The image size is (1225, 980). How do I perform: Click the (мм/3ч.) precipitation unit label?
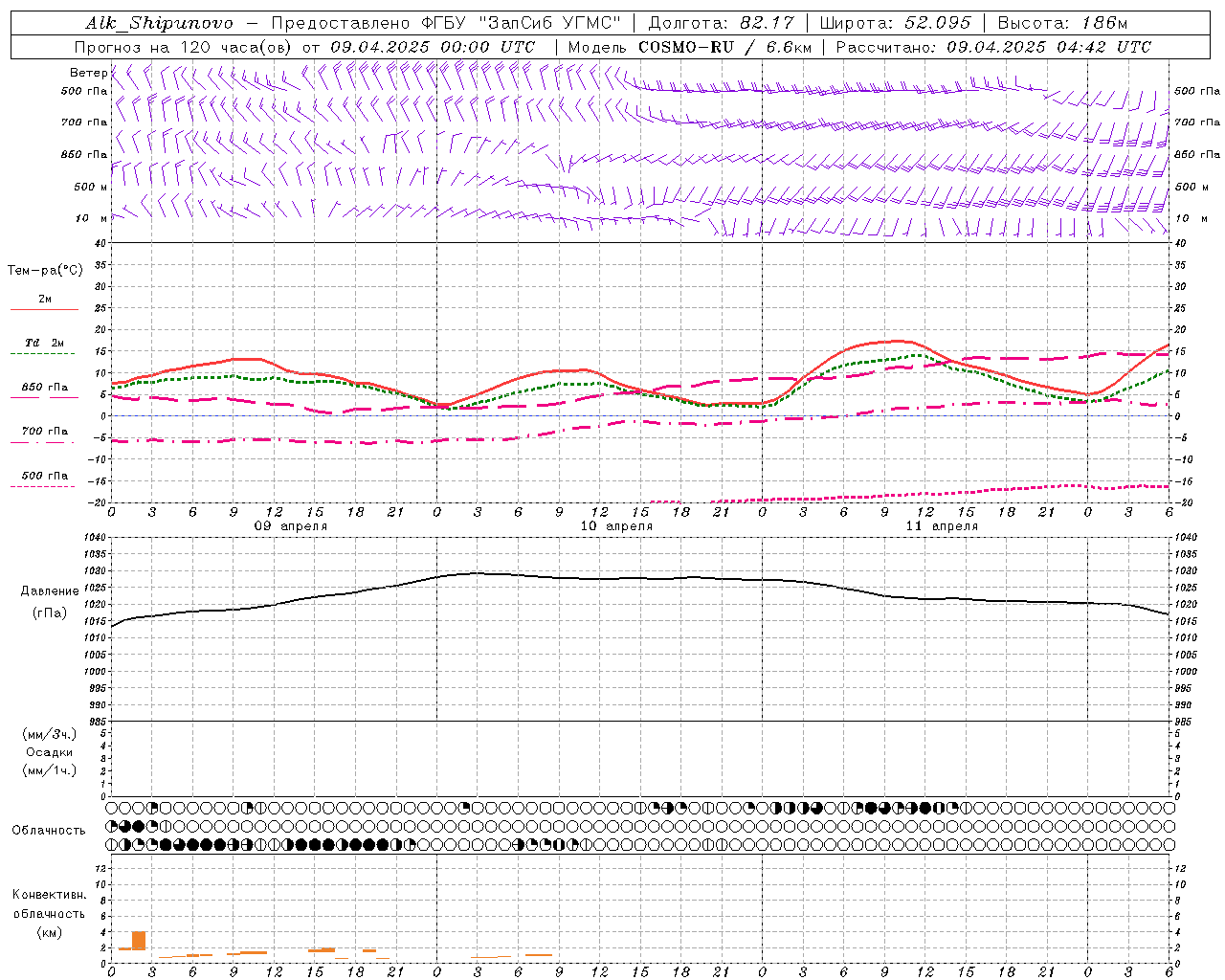pyautogui.click(x=50, y=734)
